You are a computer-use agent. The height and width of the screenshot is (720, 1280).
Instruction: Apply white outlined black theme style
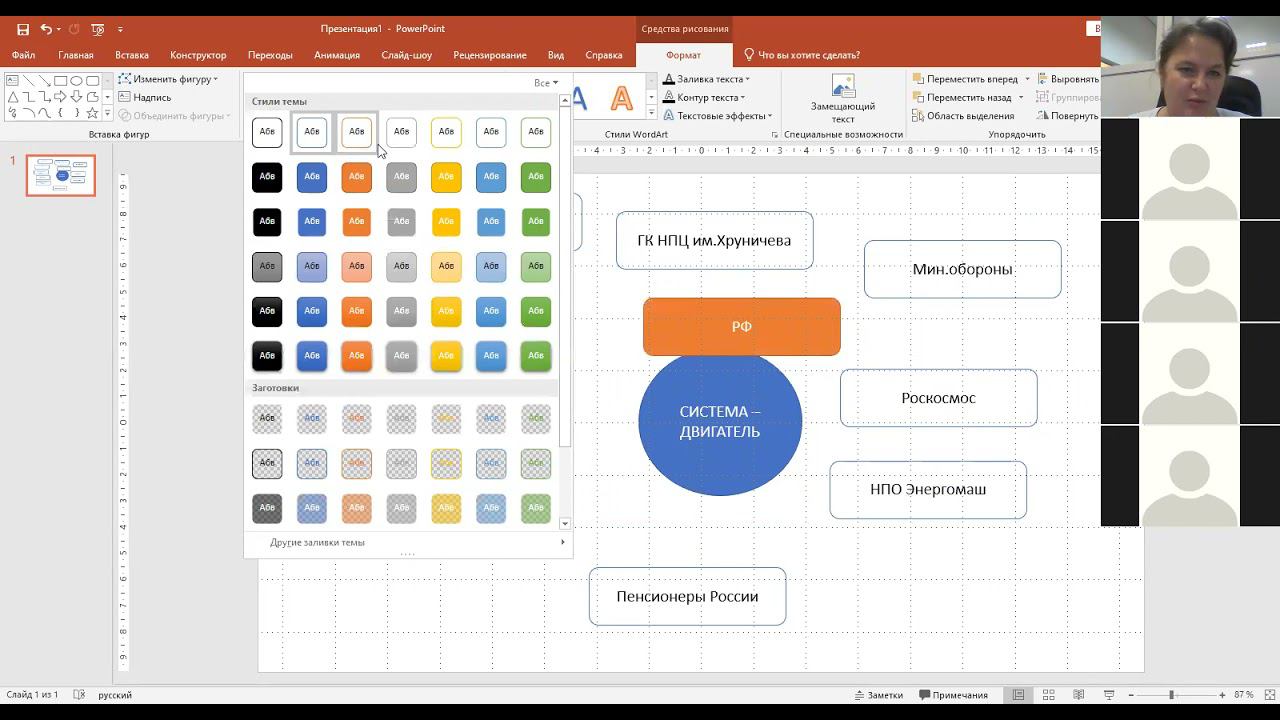click(267, 132)
